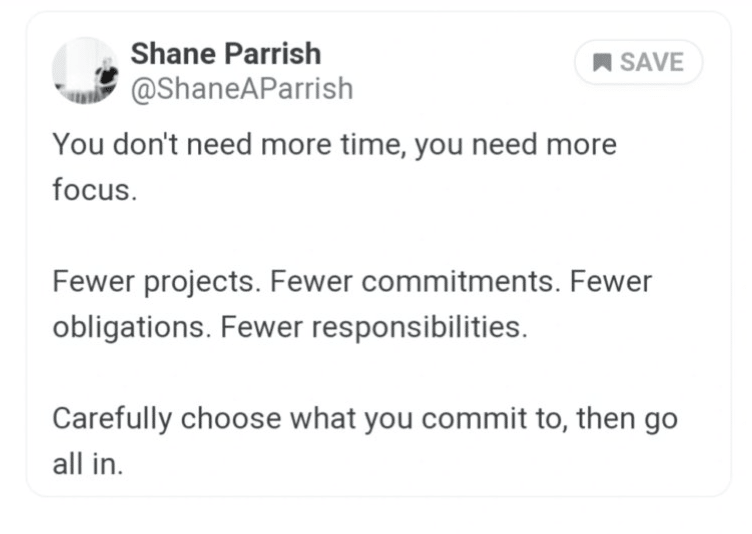The image size is (752, 534).
Task: Open the Shane Parrish display name
Action: coord(226,53)
